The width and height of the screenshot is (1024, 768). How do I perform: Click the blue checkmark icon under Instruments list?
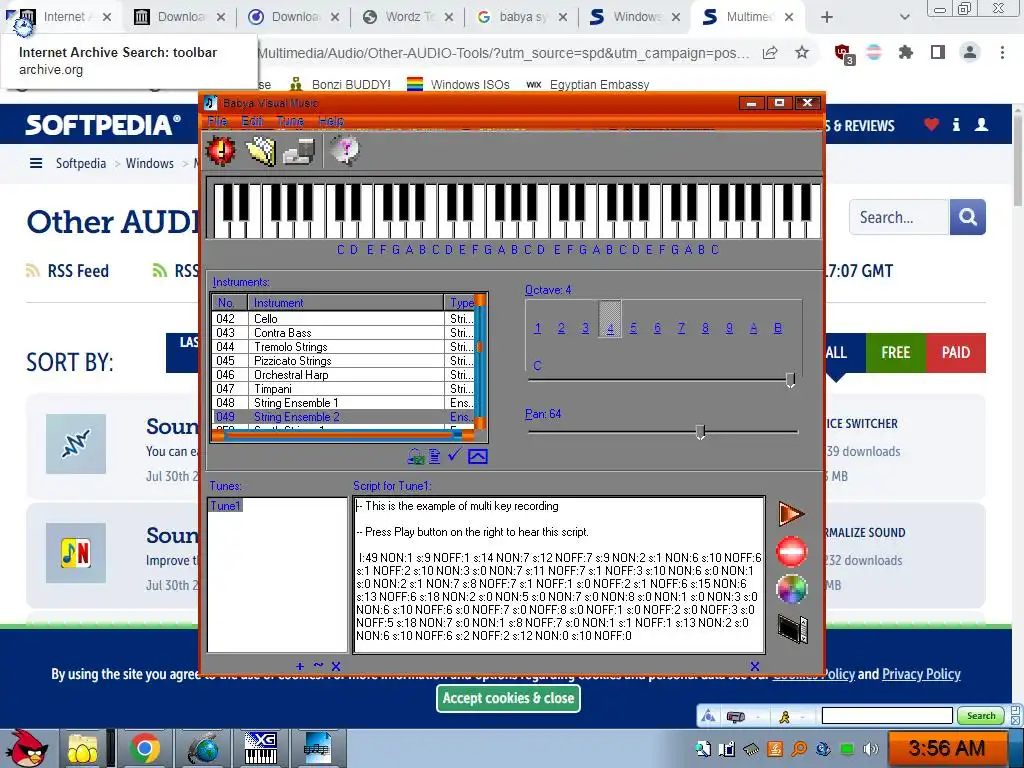click(455, 455)
